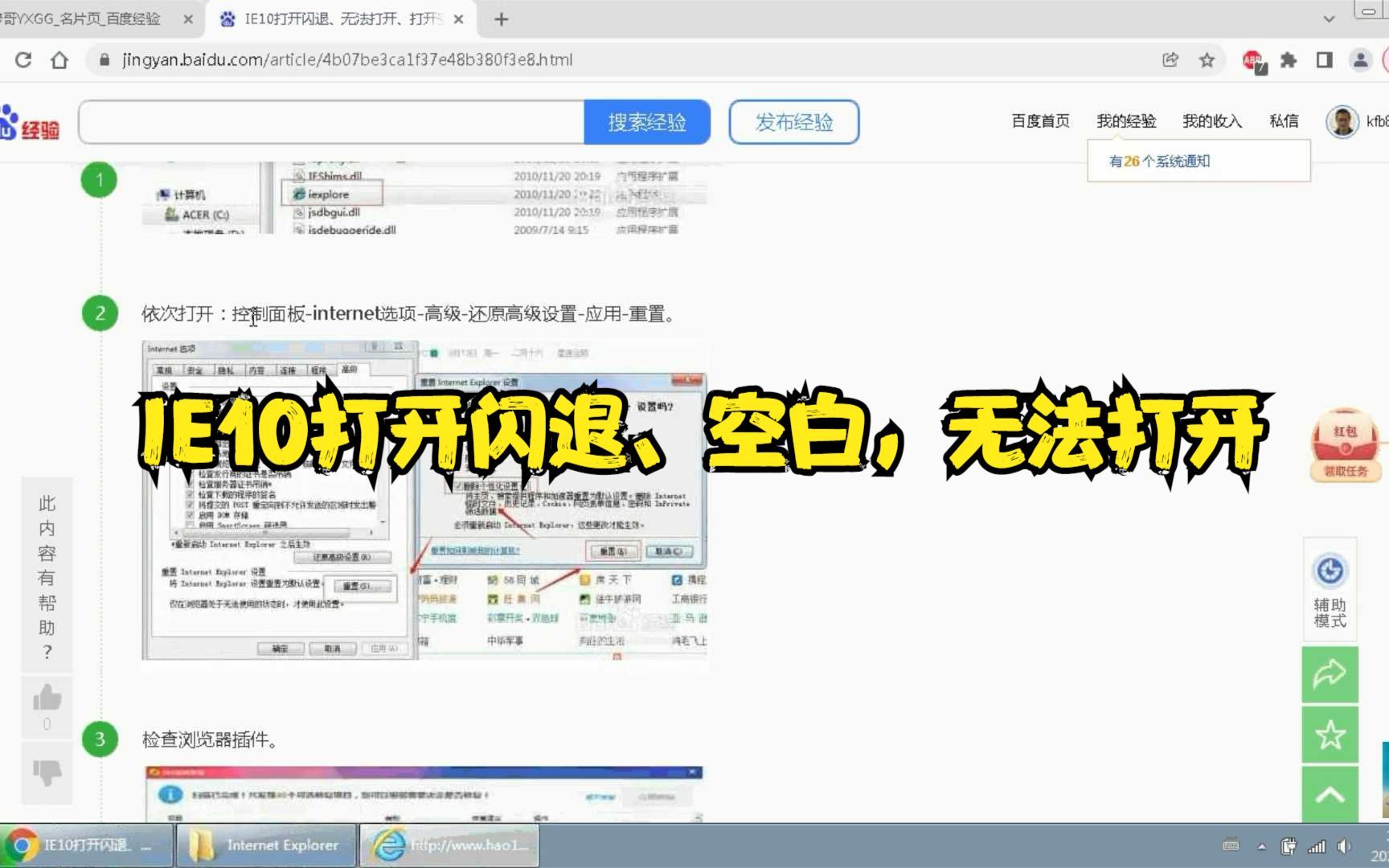Bookmark this page with the star icon
This screenshot has width=1389, height=868.
pos(1207,59)
